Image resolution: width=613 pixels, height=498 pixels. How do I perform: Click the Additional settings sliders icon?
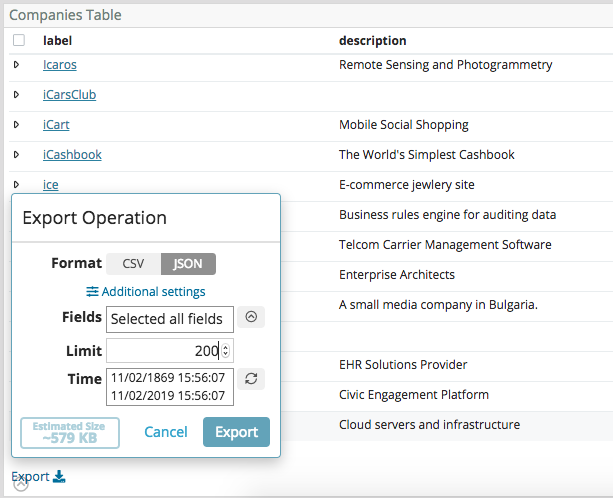click(92, 292)
